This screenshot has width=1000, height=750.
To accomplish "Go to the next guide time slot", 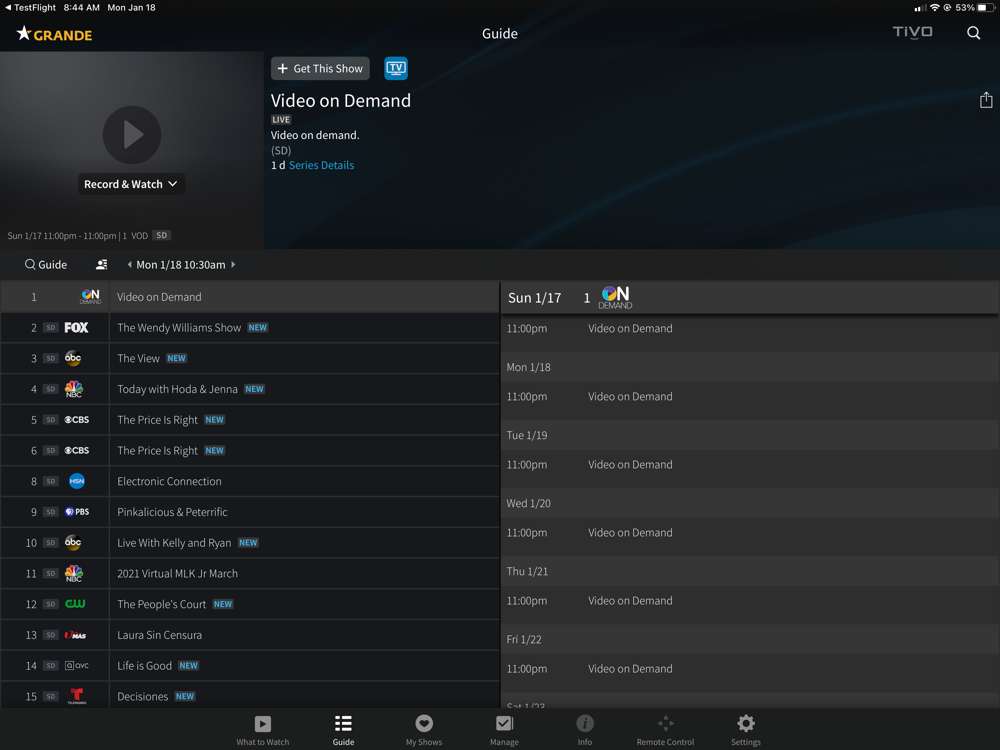I will 233,265.
